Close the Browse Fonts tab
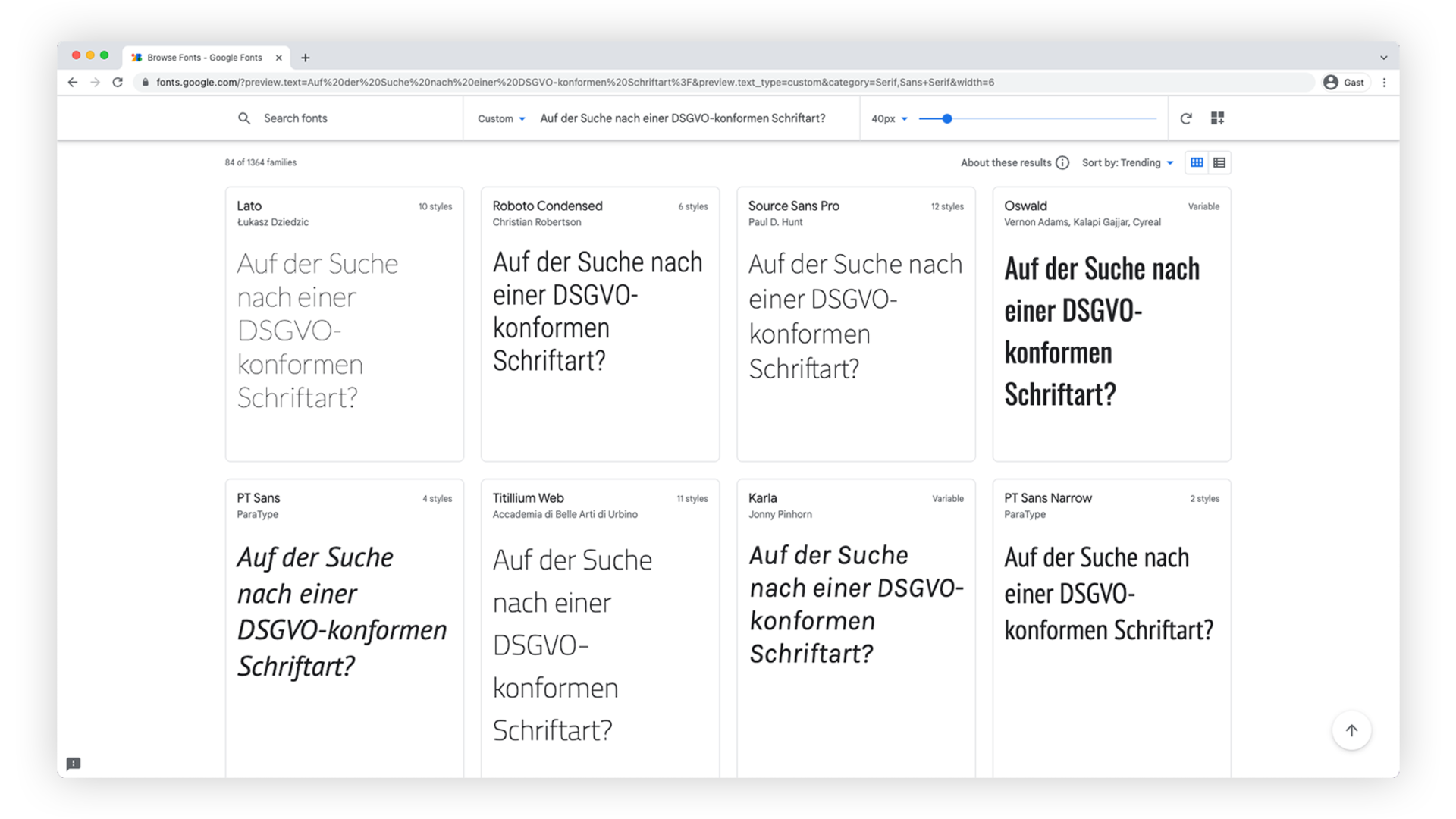1456x819 pixels. pos(279,58)
